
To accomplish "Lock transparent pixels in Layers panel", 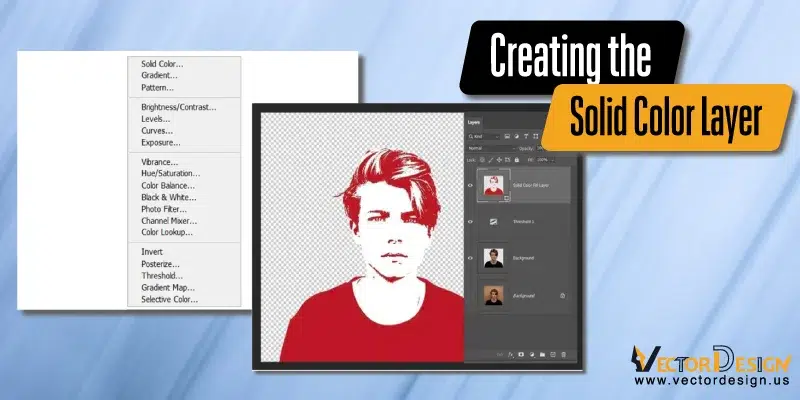I will pyautogui.click(x=482, y=160).
